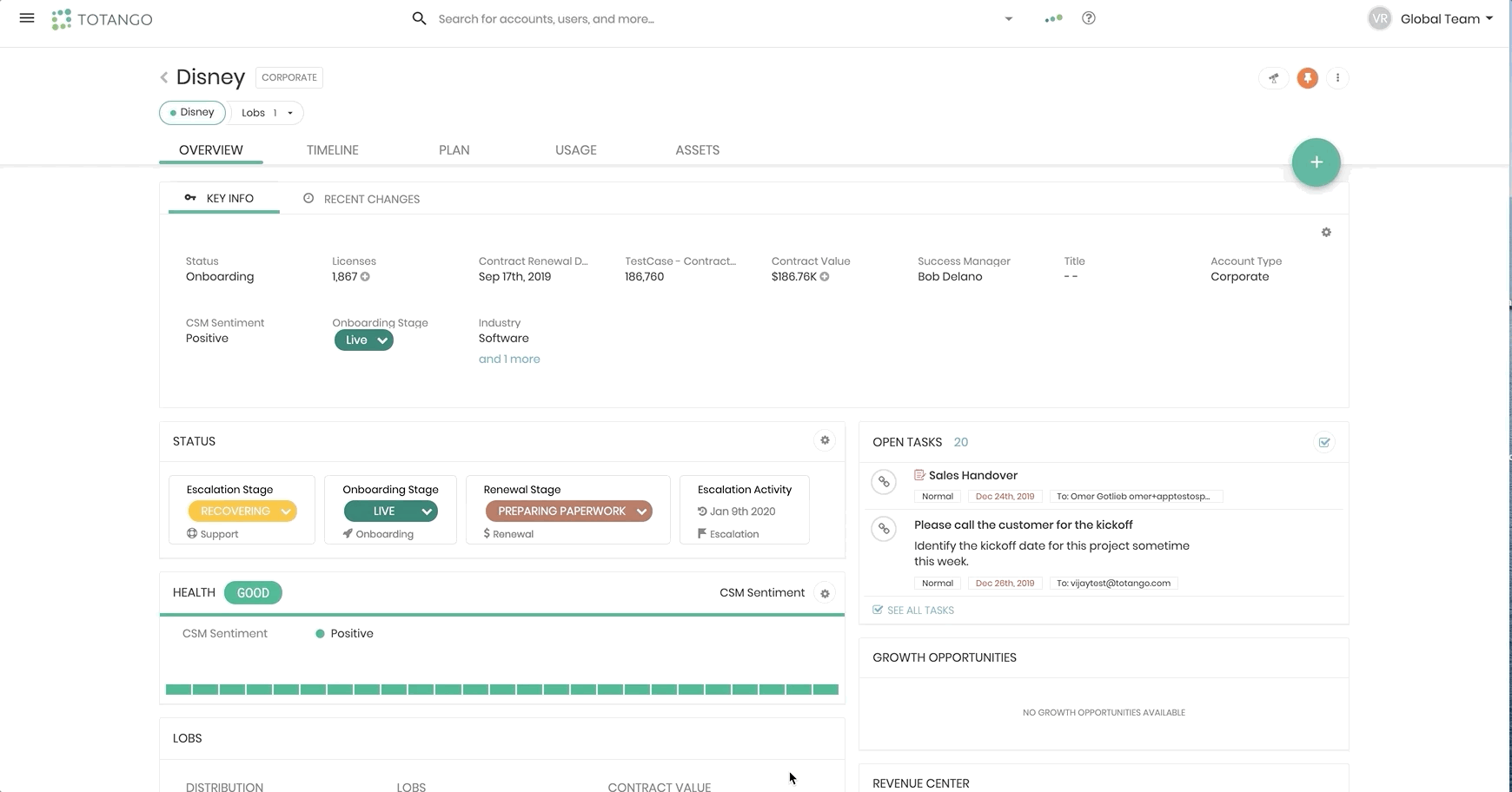Switch to the TIMELINE tab
Viewport: 1512px width, 792px height.
click(x=332, y=150)
